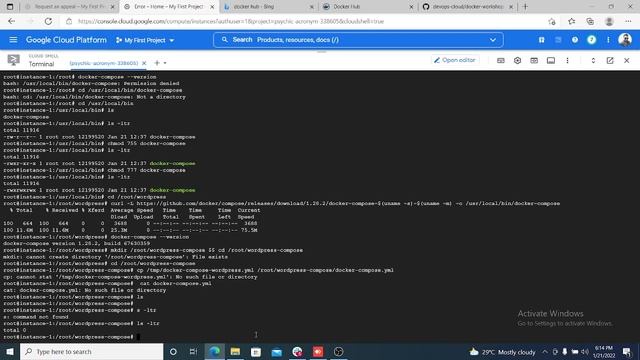Close the Docker Hub browser tab
640x360 pixels.
point(411,7)
